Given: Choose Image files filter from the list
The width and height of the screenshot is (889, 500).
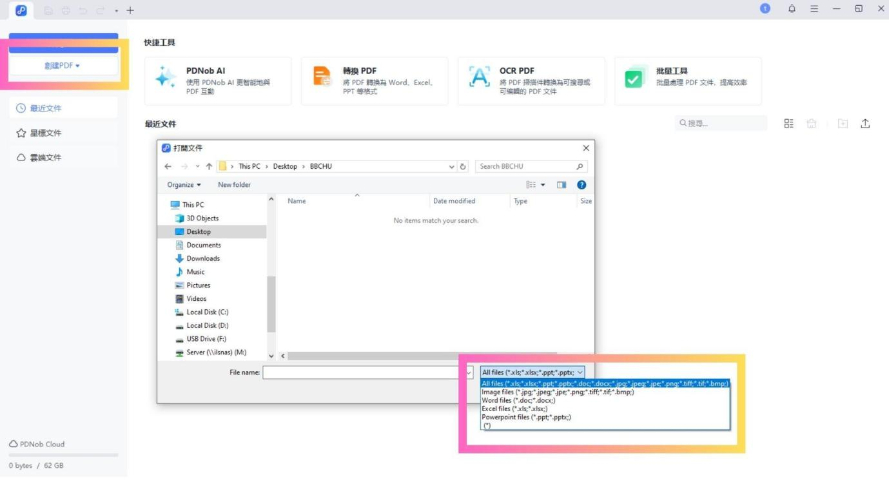Looking at the screenshot, I should pyautogui.click(x=557, y=392).
